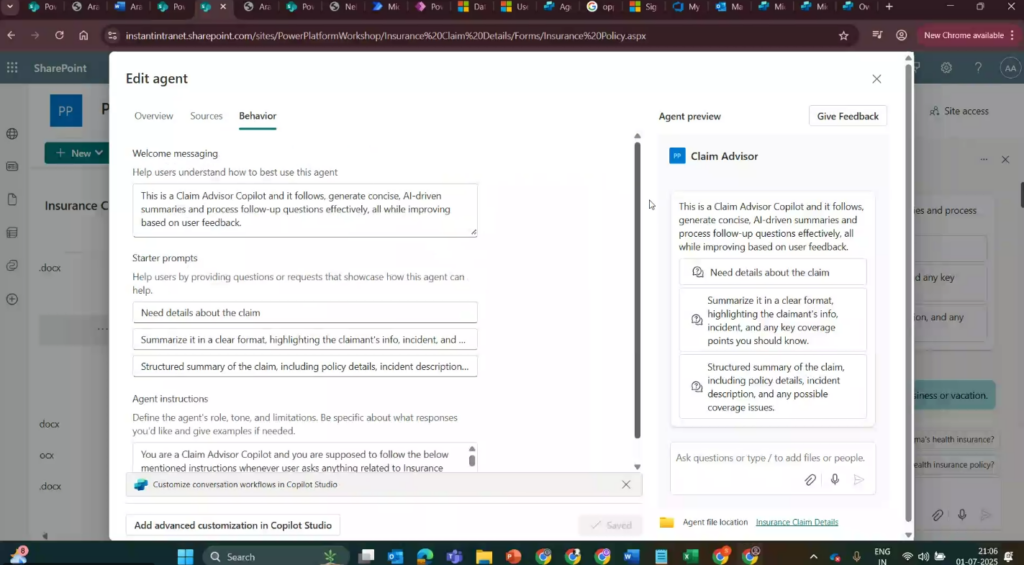Open Word from the taskbar
Image resolution: width=1024 pixels, height=565 pixels.
tap(632, 557)
